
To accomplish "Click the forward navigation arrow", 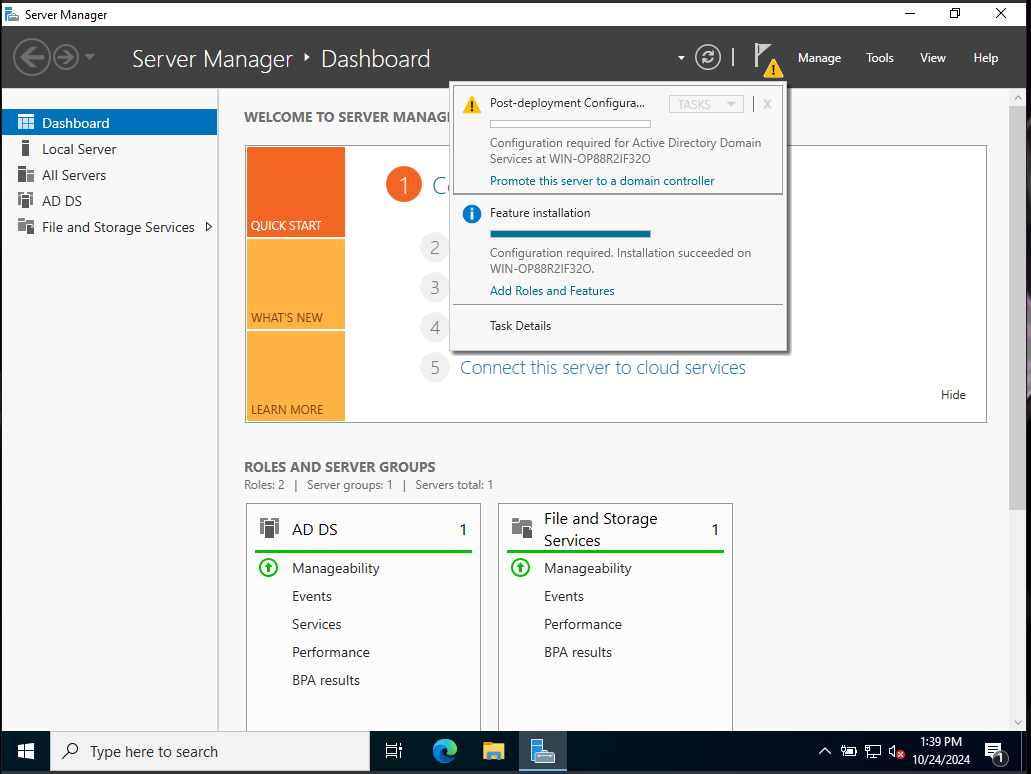I will [66, 57].
